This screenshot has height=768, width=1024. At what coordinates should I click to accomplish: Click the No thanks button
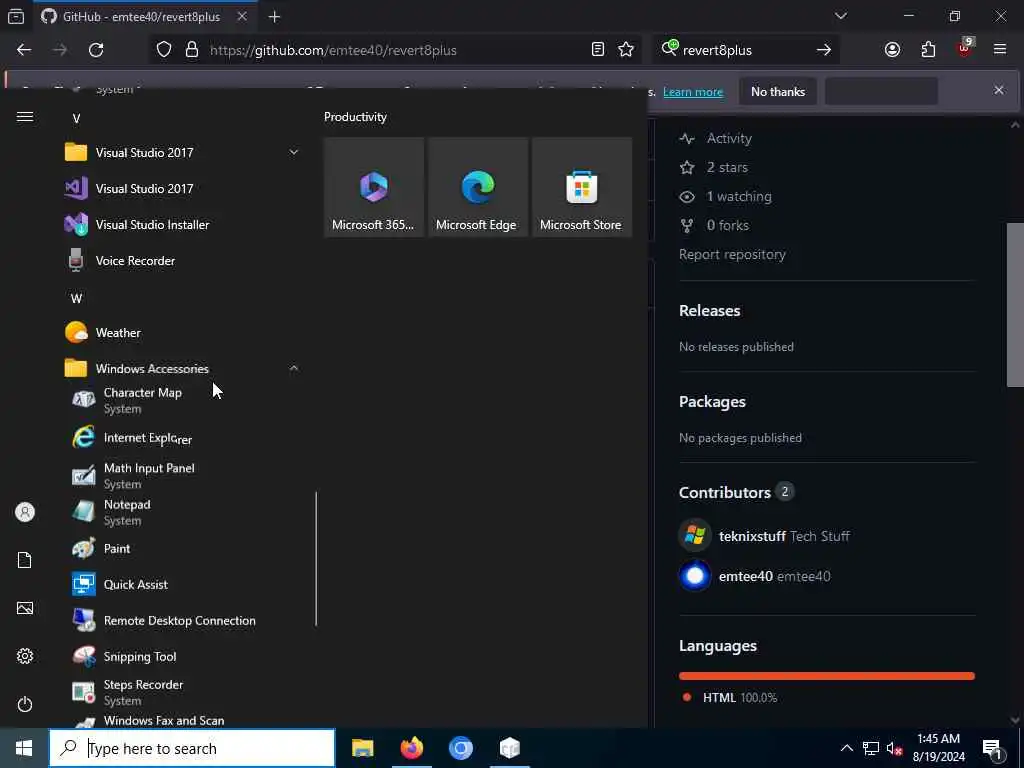pos(778,92)
